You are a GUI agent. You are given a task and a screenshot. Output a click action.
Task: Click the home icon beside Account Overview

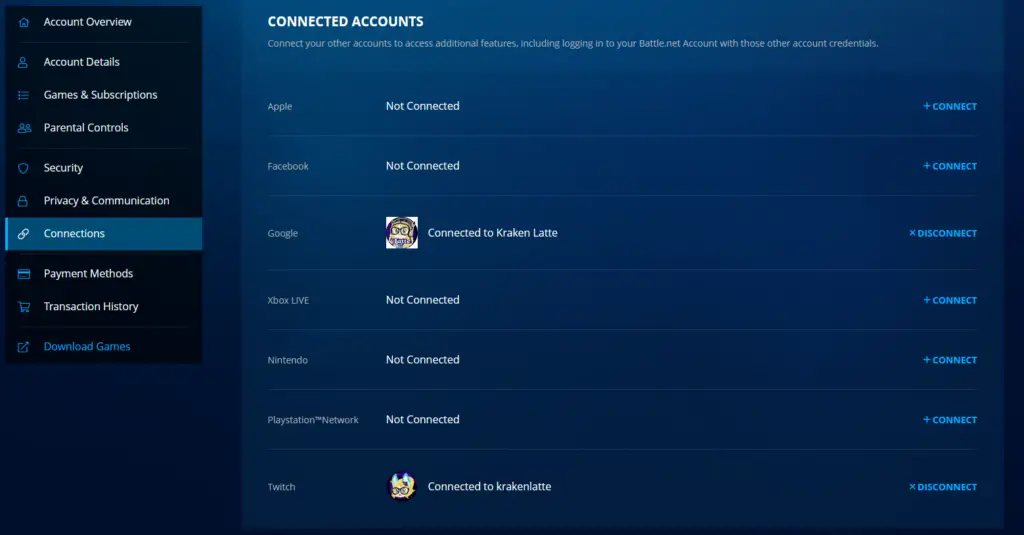tap(24, 22)
